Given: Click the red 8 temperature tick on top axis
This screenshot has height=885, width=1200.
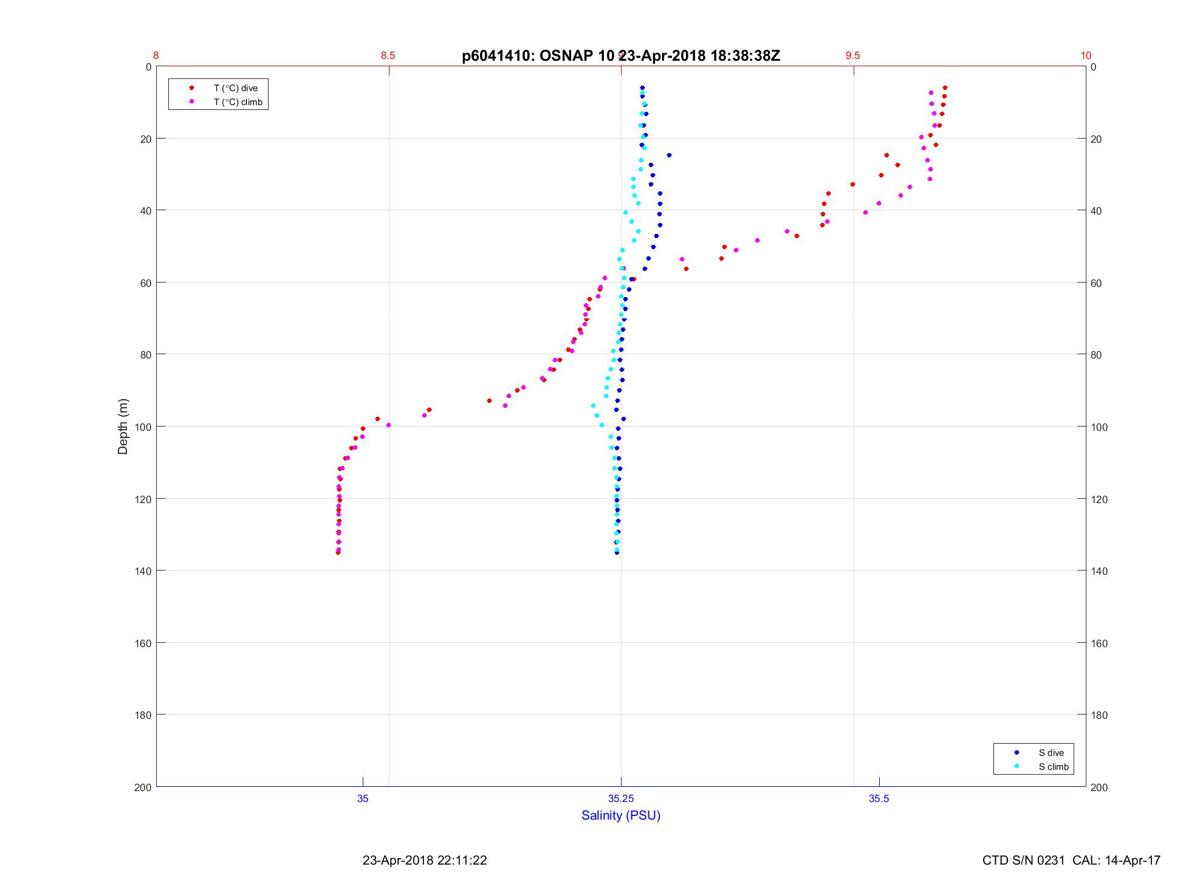Looking at the screenshot, I should point(156,56).
